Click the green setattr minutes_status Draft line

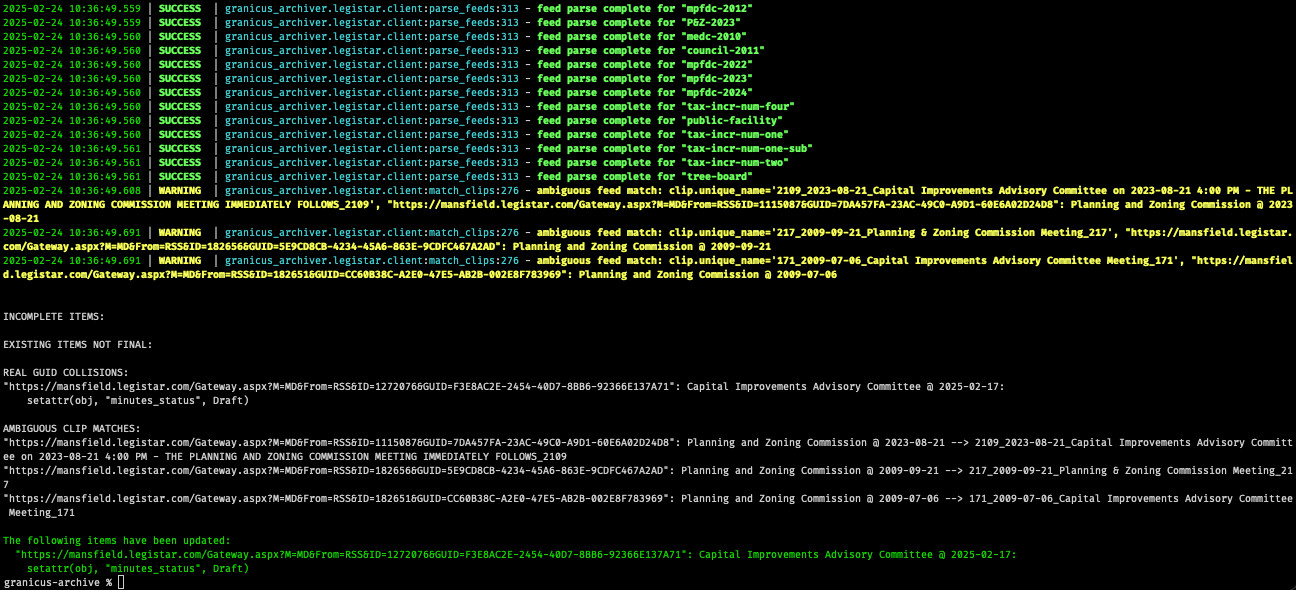coord(138,568)
